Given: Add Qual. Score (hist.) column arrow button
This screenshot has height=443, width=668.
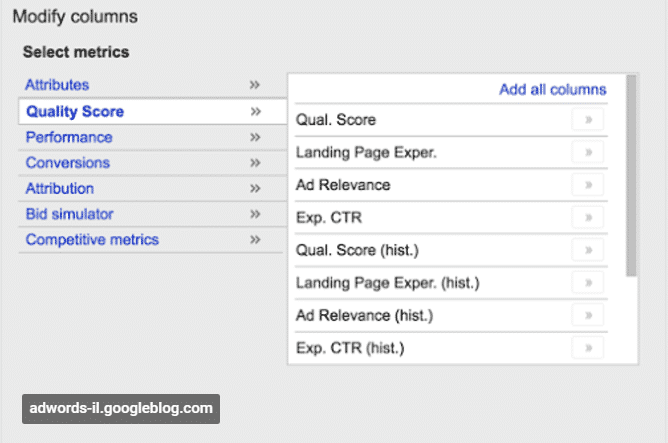Looking at the screenshot, I should pyautogui.click(x=588, y=250).
